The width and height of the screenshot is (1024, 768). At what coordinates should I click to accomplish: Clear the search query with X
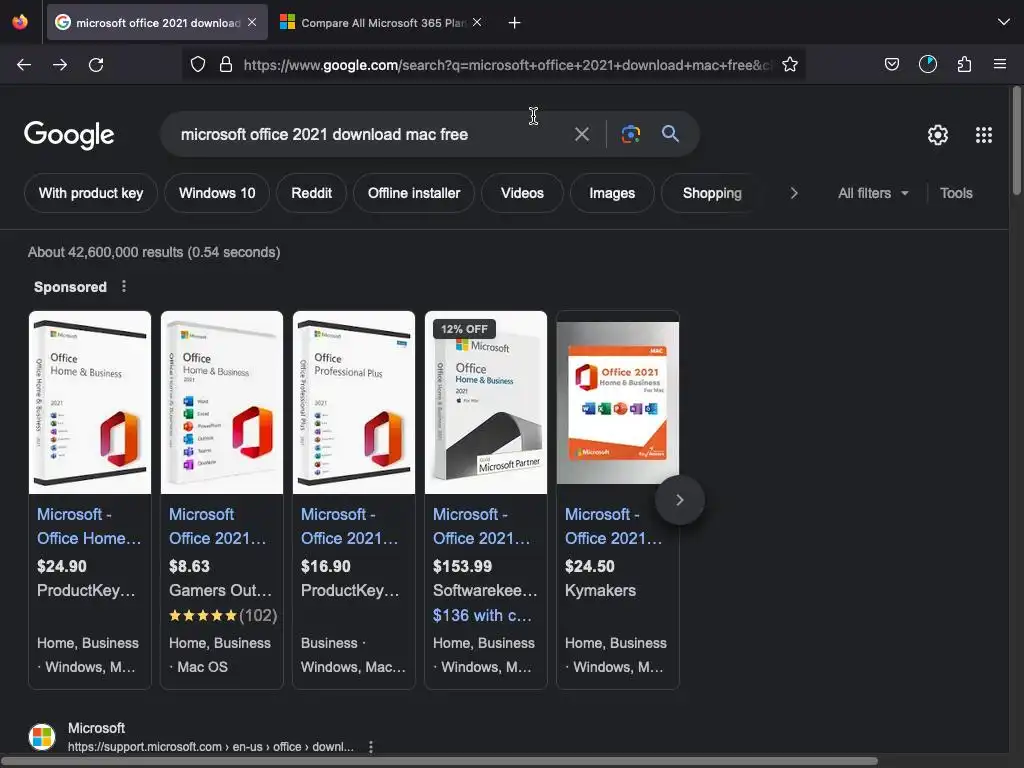582,135
